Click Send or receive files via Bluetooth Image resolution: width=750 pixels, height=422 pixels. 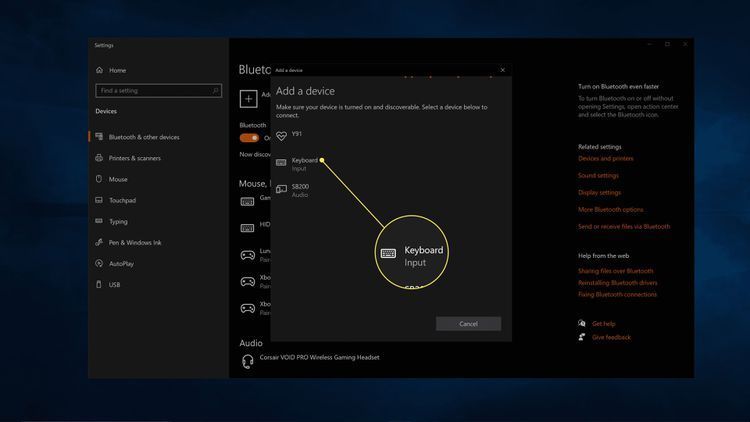623,226
